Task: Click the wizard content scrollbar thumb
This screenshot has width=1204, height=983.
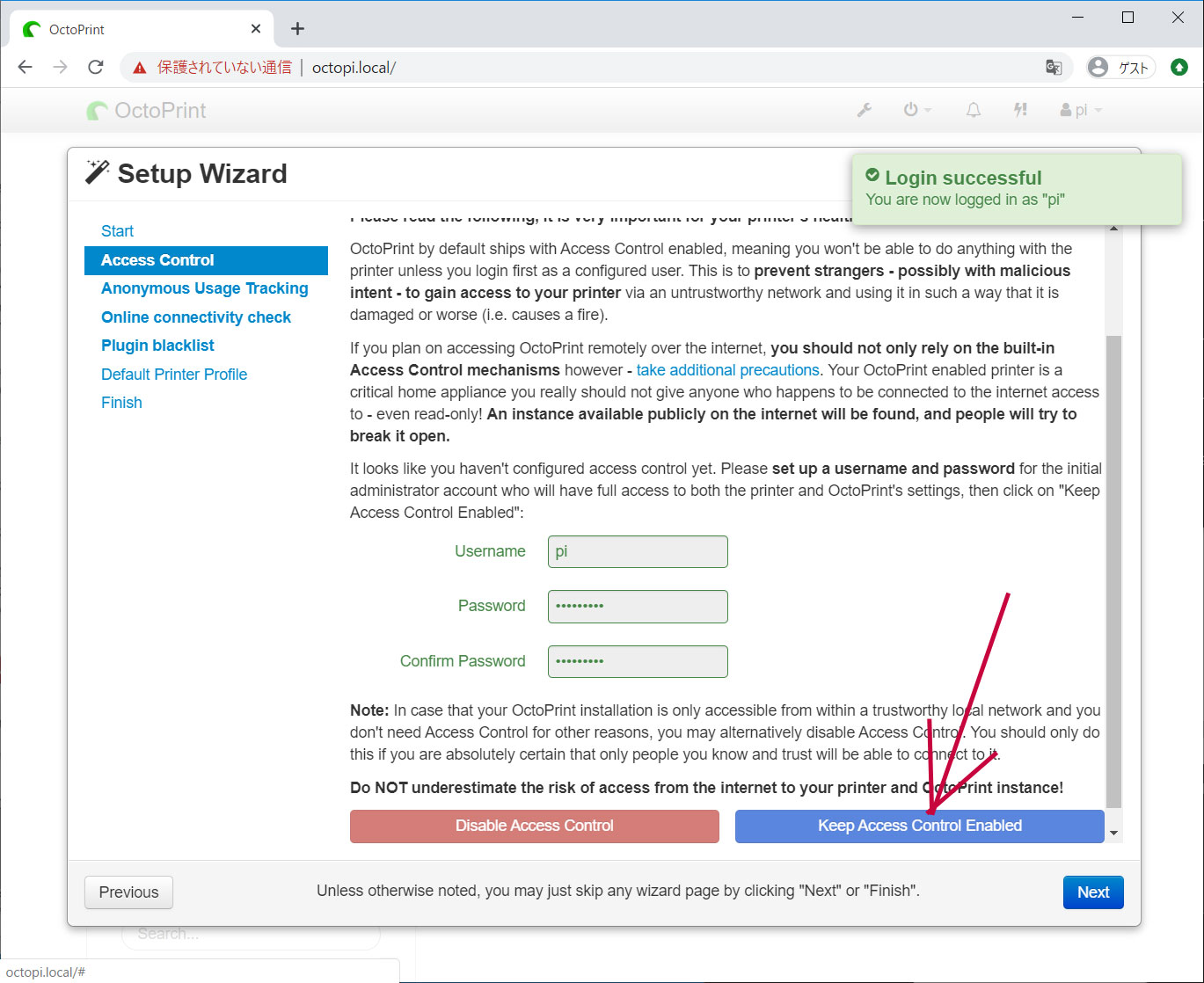Action: [x=1113, y=572]
